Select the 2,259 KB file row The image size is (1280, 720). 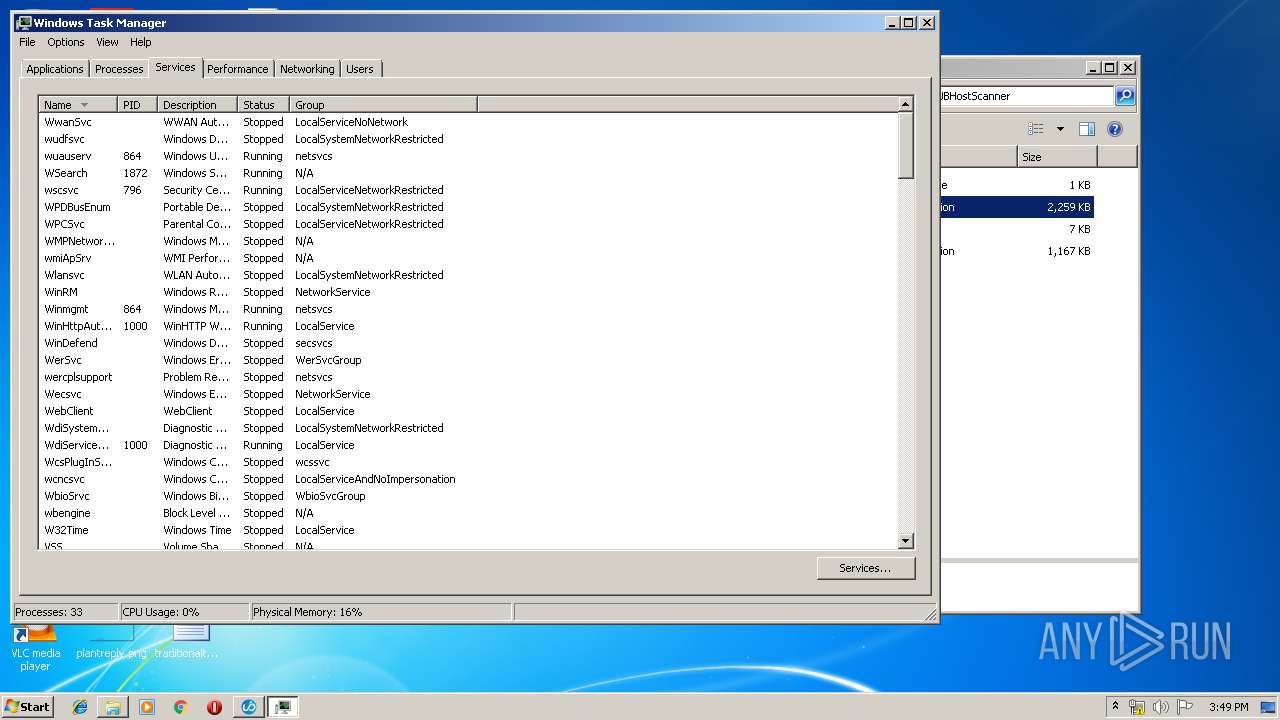(x=1017, y=207)
